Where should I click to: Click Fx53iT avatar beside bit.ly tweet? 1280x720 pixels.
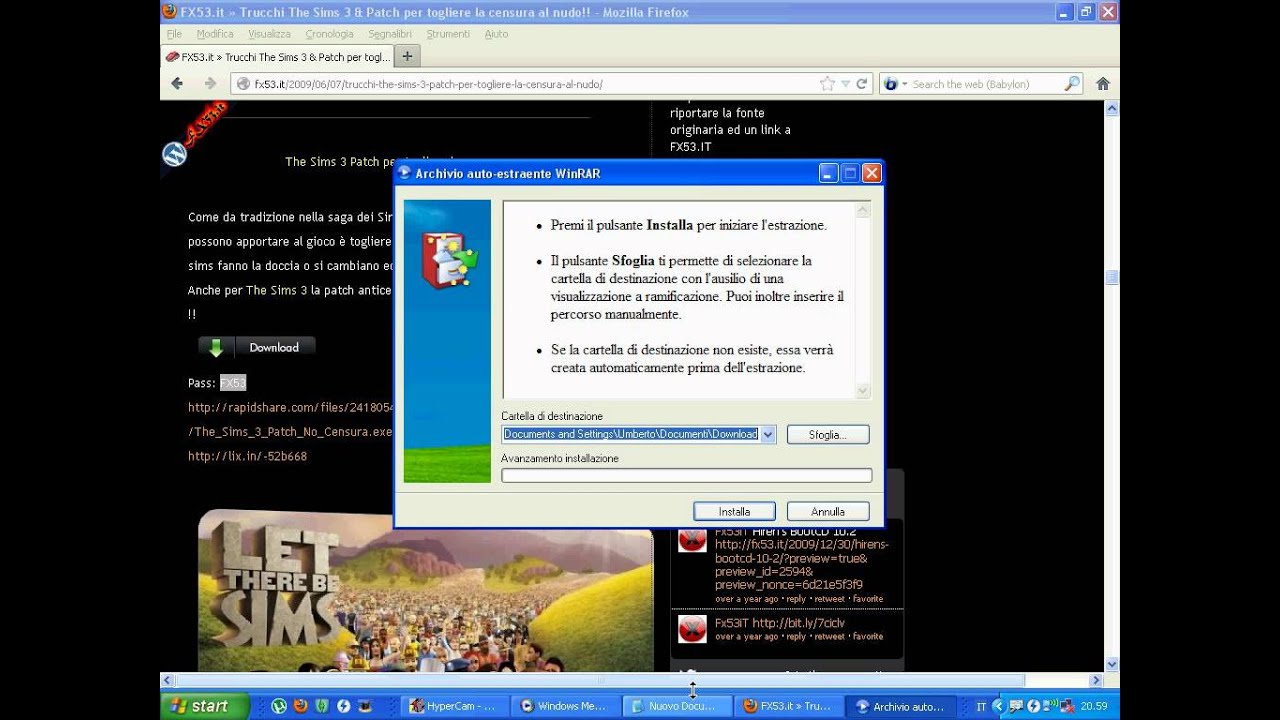pyautogui.click(x=692, y=629)
